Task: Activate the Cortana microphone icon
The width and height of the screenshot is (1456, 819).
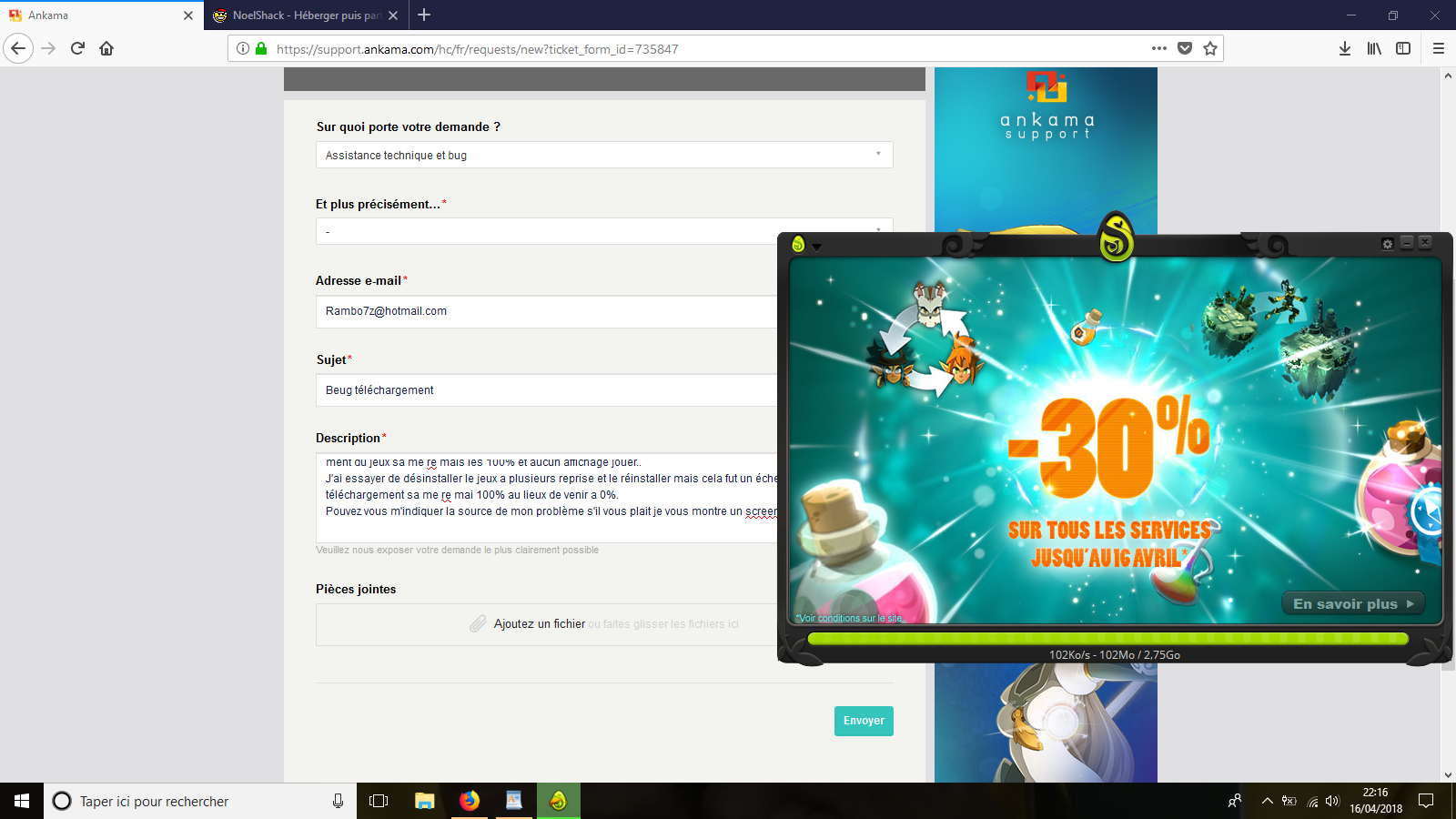Action: tap(338, 801)
